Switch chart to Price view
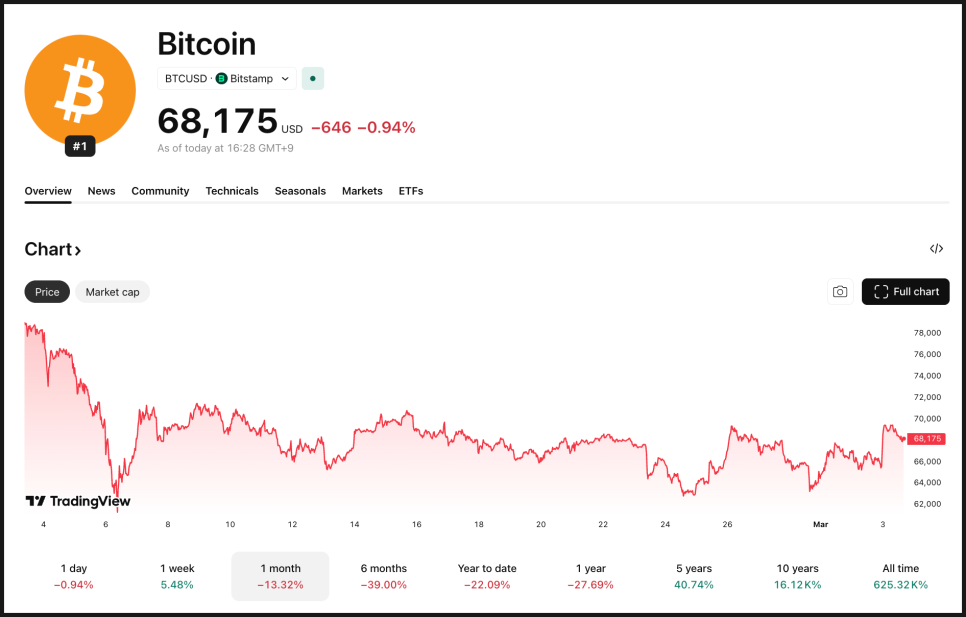The height and width of the screenshot is (617, 966). point(47,292)
